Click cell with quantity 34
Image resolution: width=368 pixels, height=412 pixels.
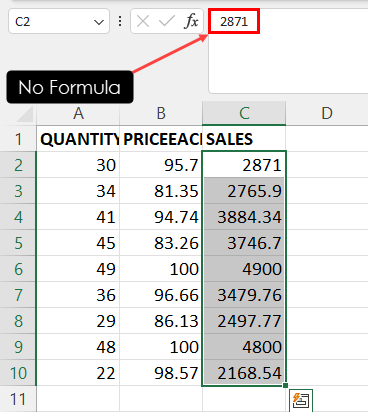point(78,191)
